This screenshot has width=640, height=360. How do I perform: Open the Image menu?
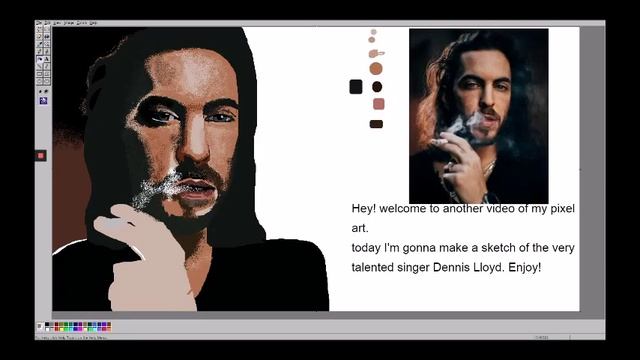pyautogui.click(x=69, y=23)
